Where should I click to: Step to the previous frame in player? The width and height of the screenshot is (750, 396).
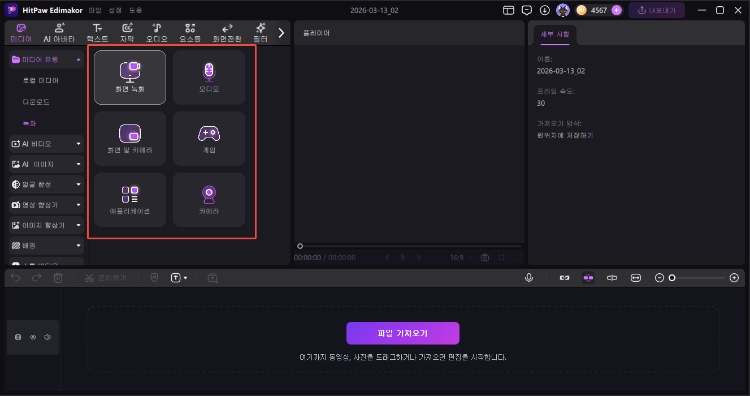386,257
